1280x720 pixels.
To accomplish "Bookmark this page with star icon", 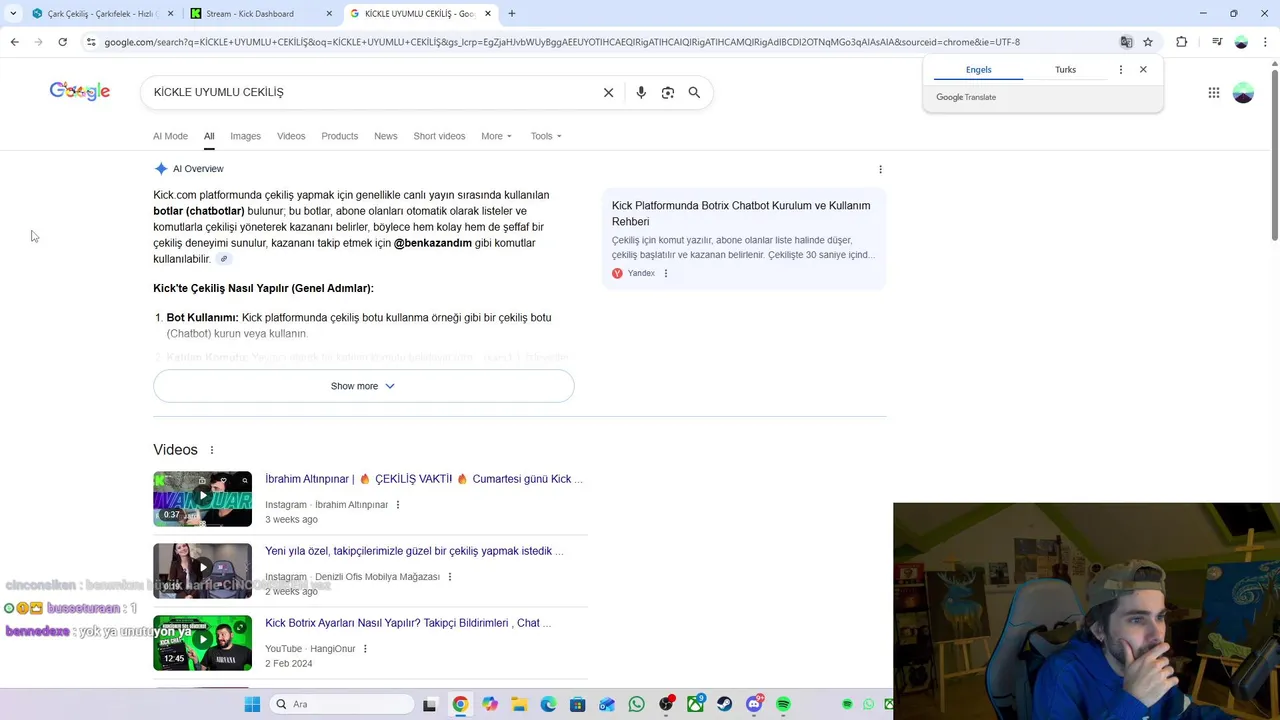I will pyautogui.click(x=1148, y=42).
